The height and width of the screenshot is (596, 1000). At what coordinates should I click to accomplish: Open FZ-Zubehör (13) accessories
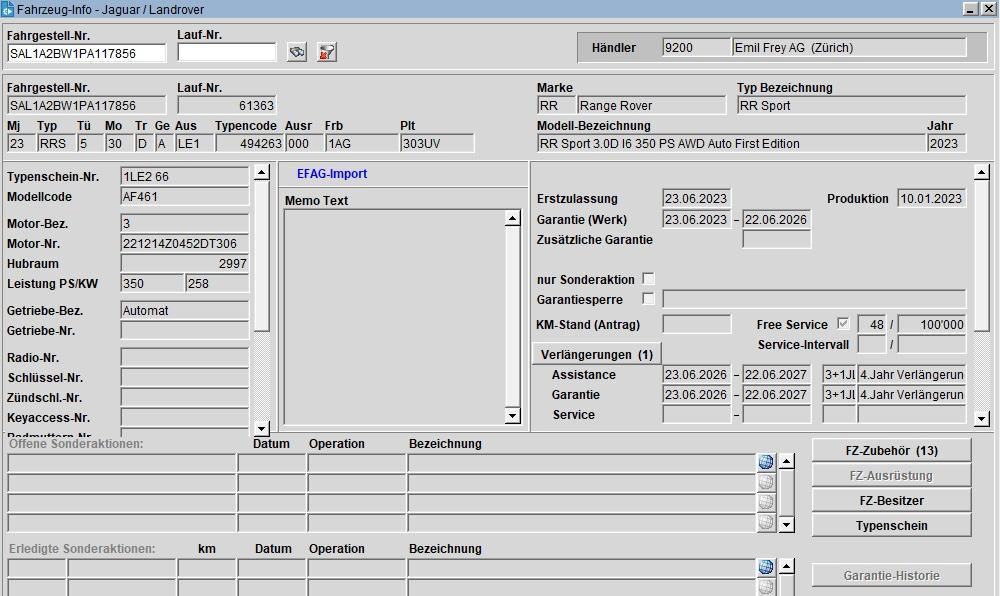(892, 451)
